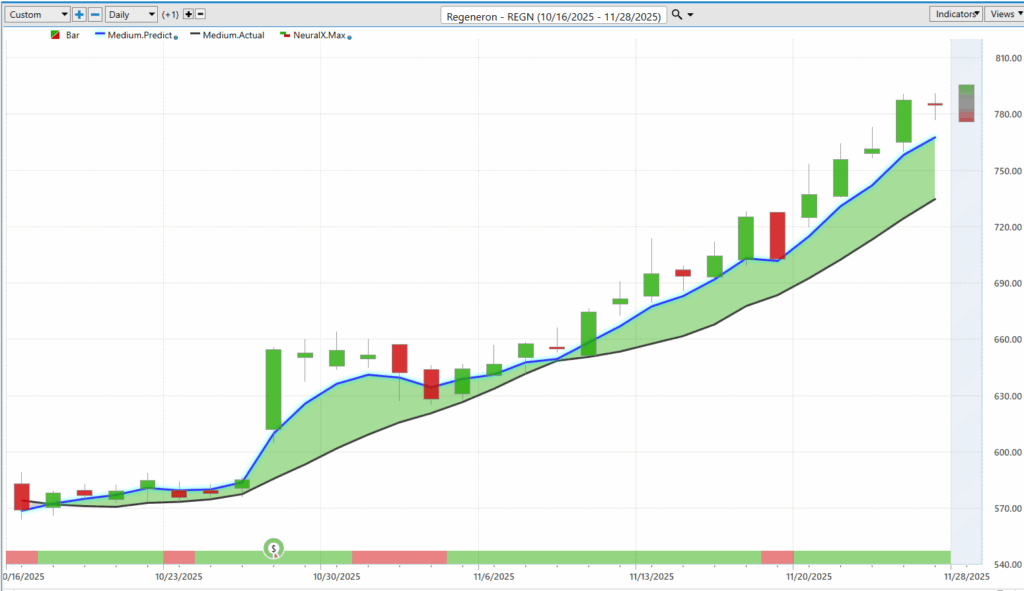Click the dot beside NeuralX.Max
1024x591 pixels.
pos(349,37)
